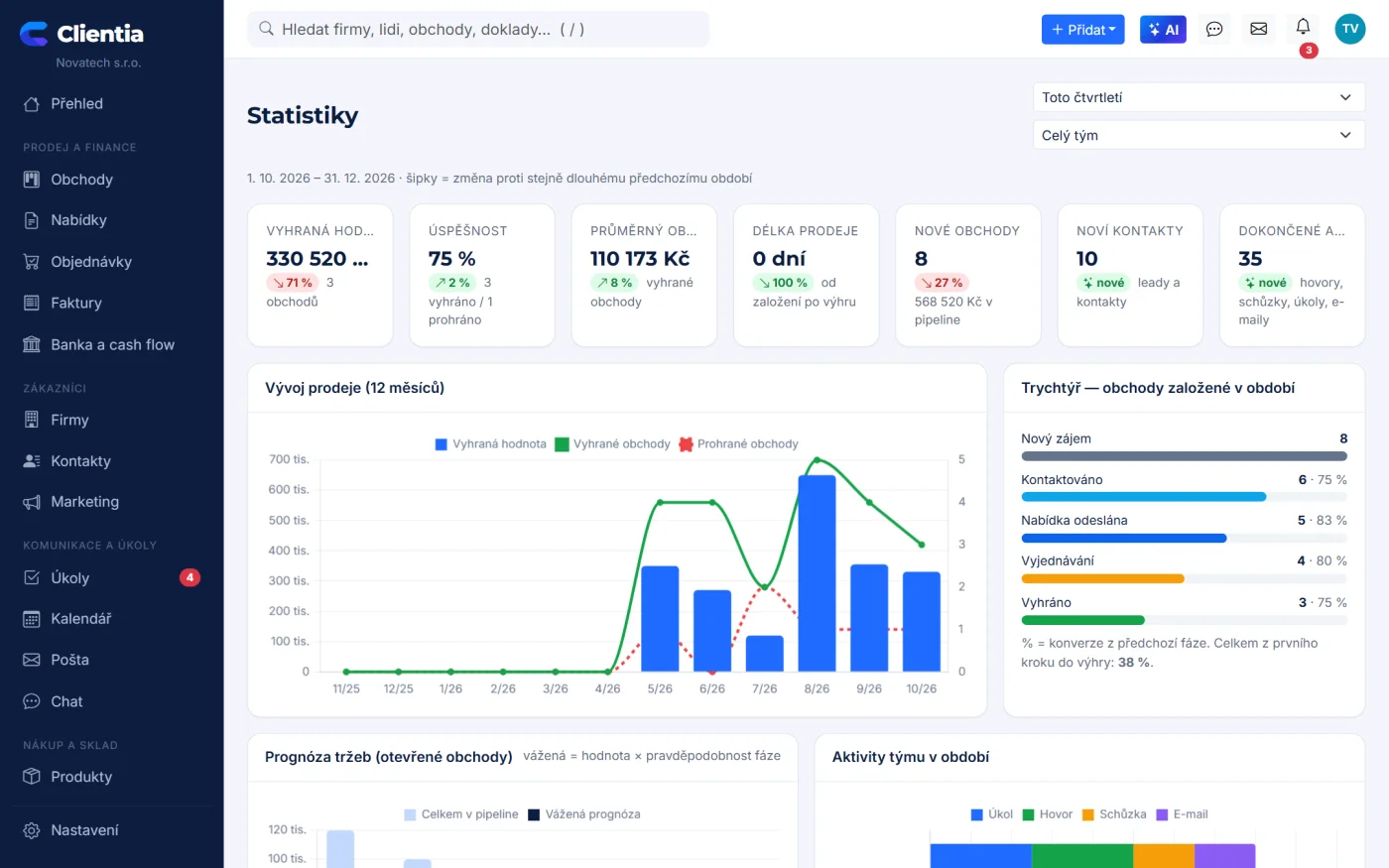
Task: Click the 8/26 bar in sales chart
Action: pyautogui.click(x=817, y=573)
